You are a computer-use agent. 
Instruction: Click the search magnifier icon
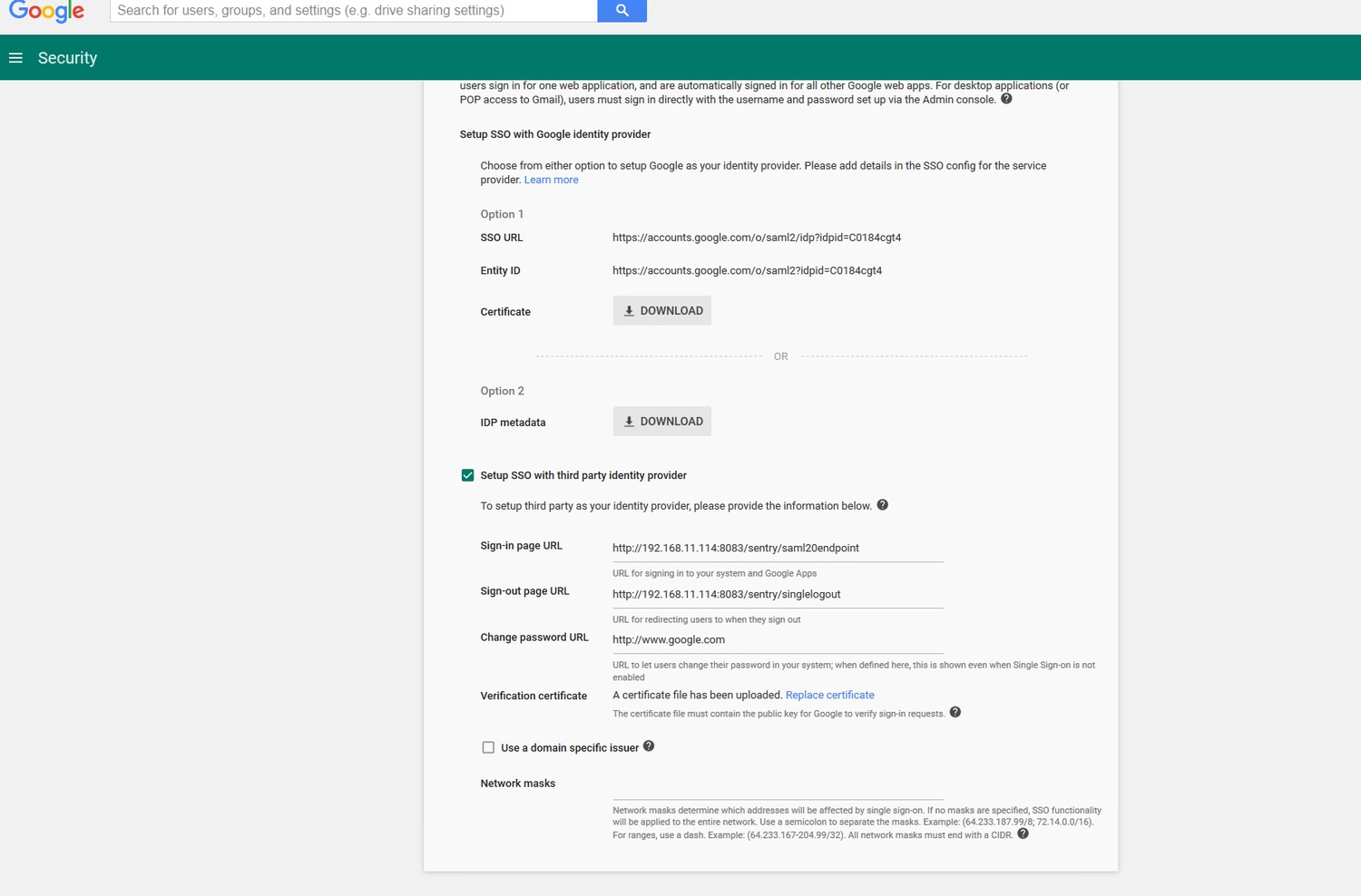coord(622,10)
